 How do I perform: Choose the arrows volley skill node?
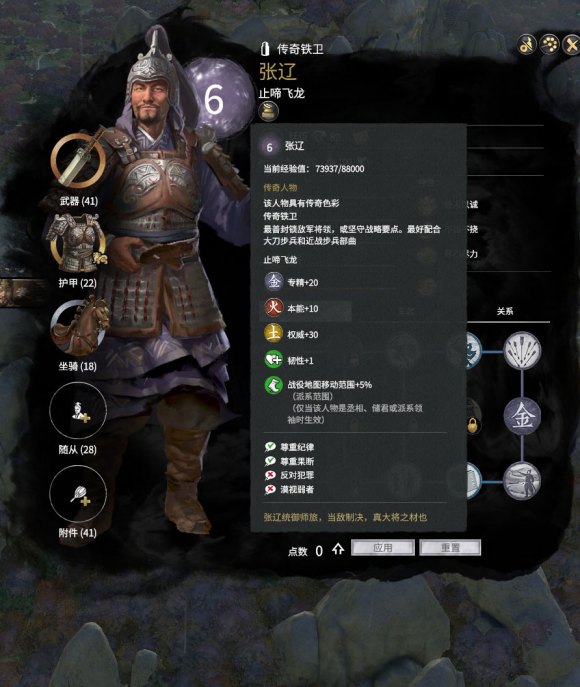point(522,351)
